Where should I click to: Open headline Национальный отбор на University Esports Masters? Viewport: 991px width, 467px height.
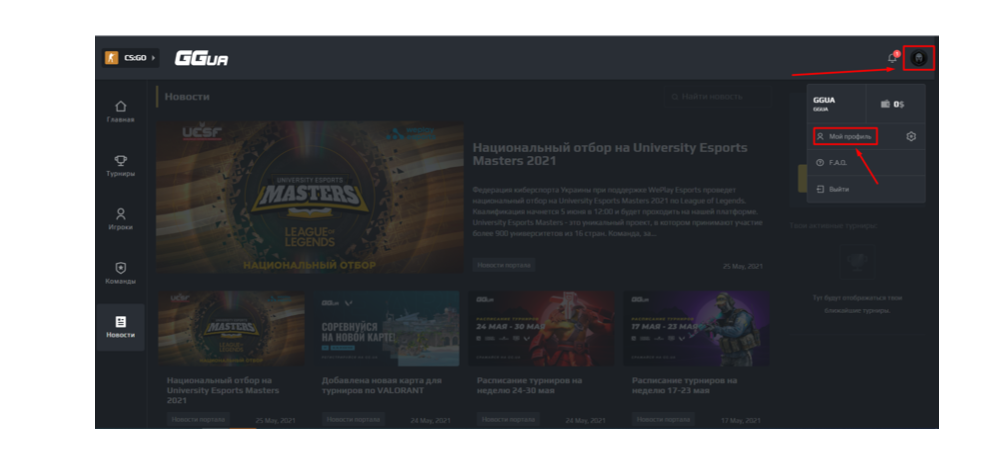[x=609, y=154]
